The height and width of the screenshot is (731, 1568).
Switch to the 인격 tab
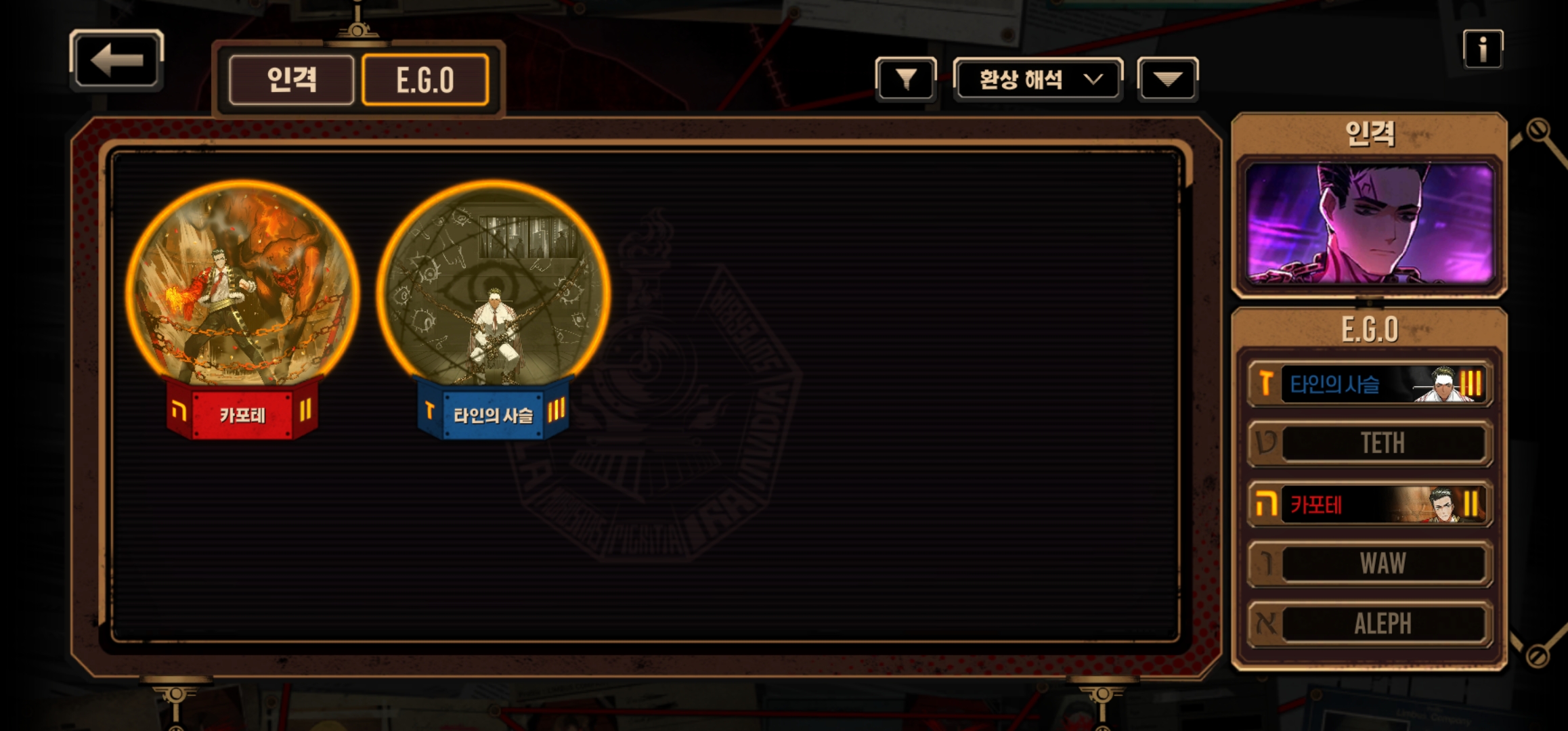291,80
